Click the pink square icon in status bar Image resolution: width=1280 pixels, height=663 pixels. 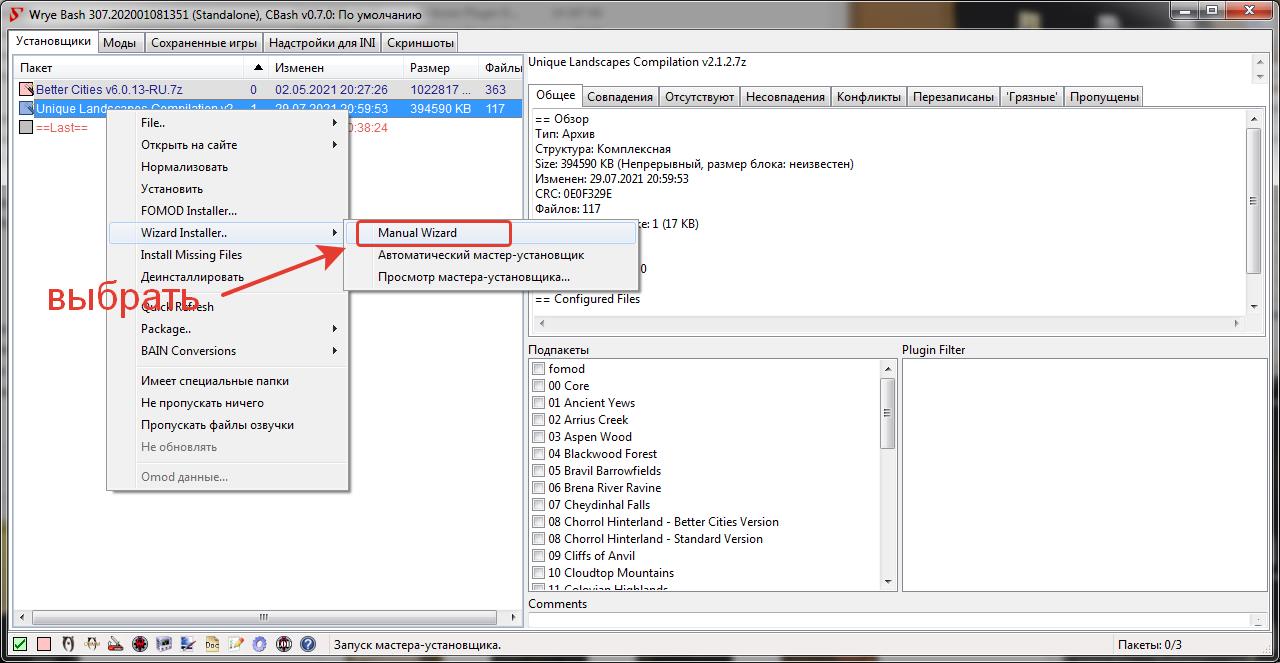pyautogui.click(x=44, y=644)
